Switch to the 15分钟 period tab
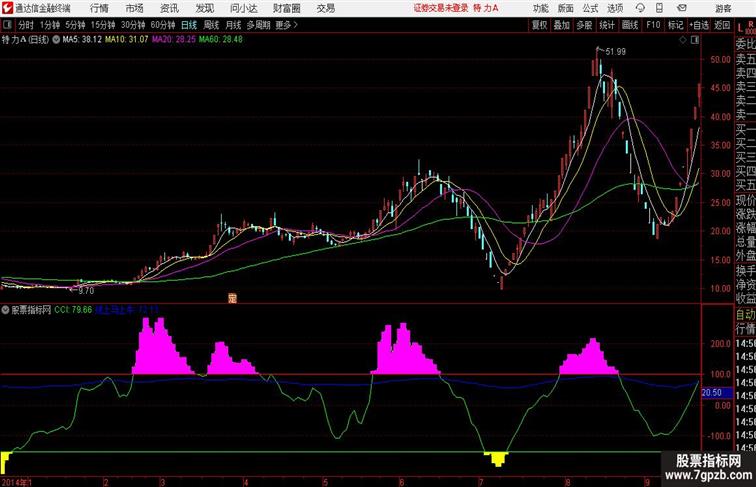 [103, 25]
